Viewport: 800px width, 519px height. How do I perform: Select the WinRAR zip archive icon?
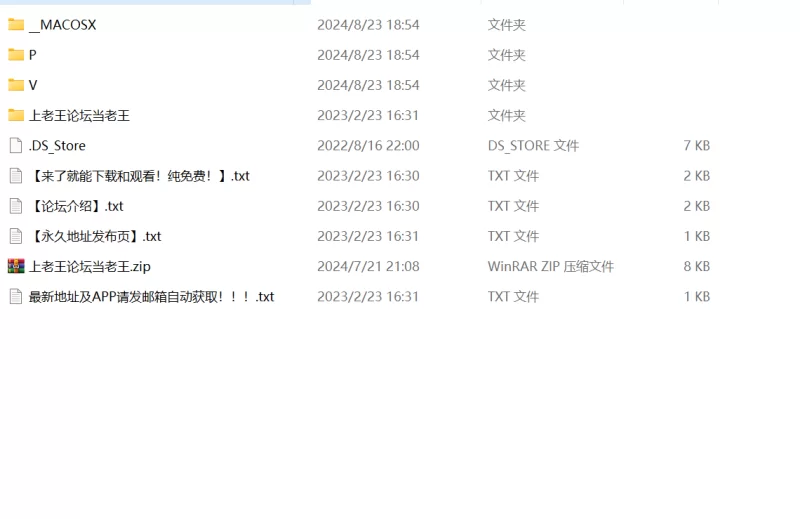click(16, 266)
